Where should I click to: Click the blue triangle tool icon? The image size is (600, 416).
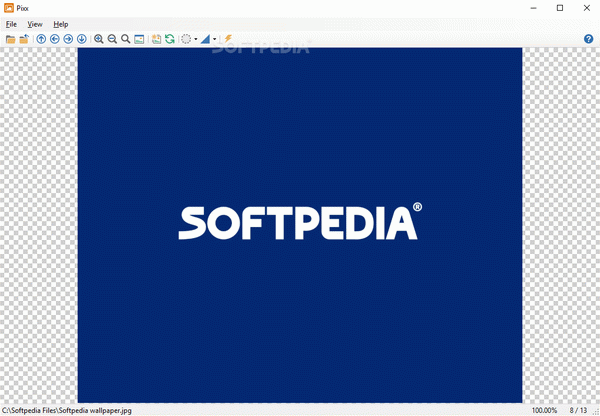click(205, 39)
